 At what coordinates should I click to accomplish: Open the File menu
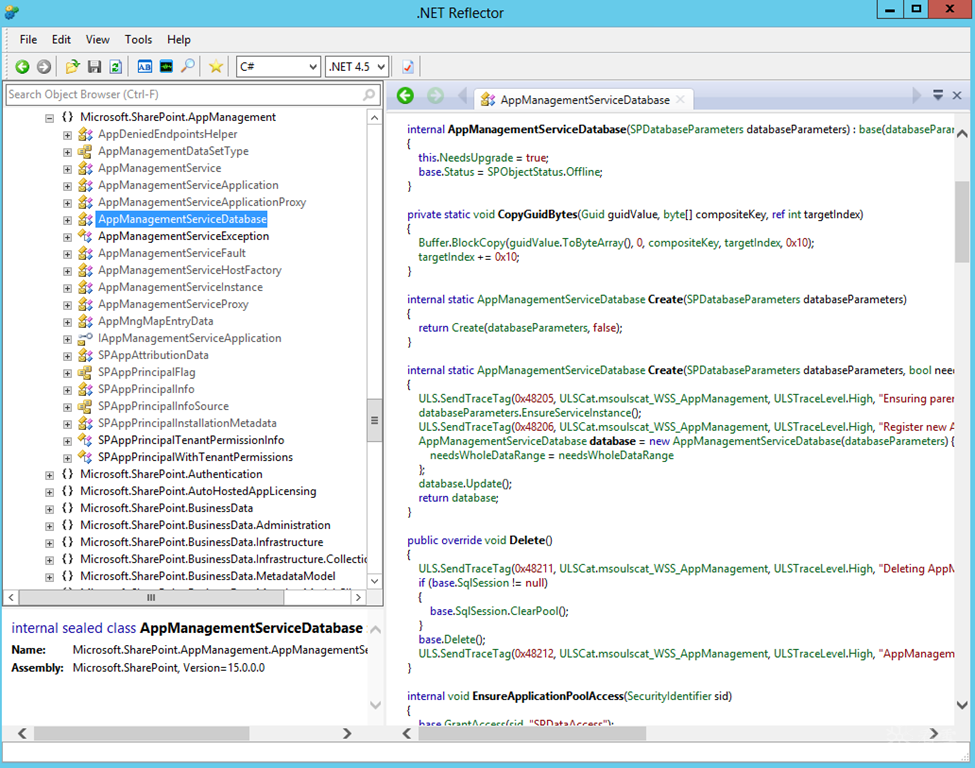(28, 39)
